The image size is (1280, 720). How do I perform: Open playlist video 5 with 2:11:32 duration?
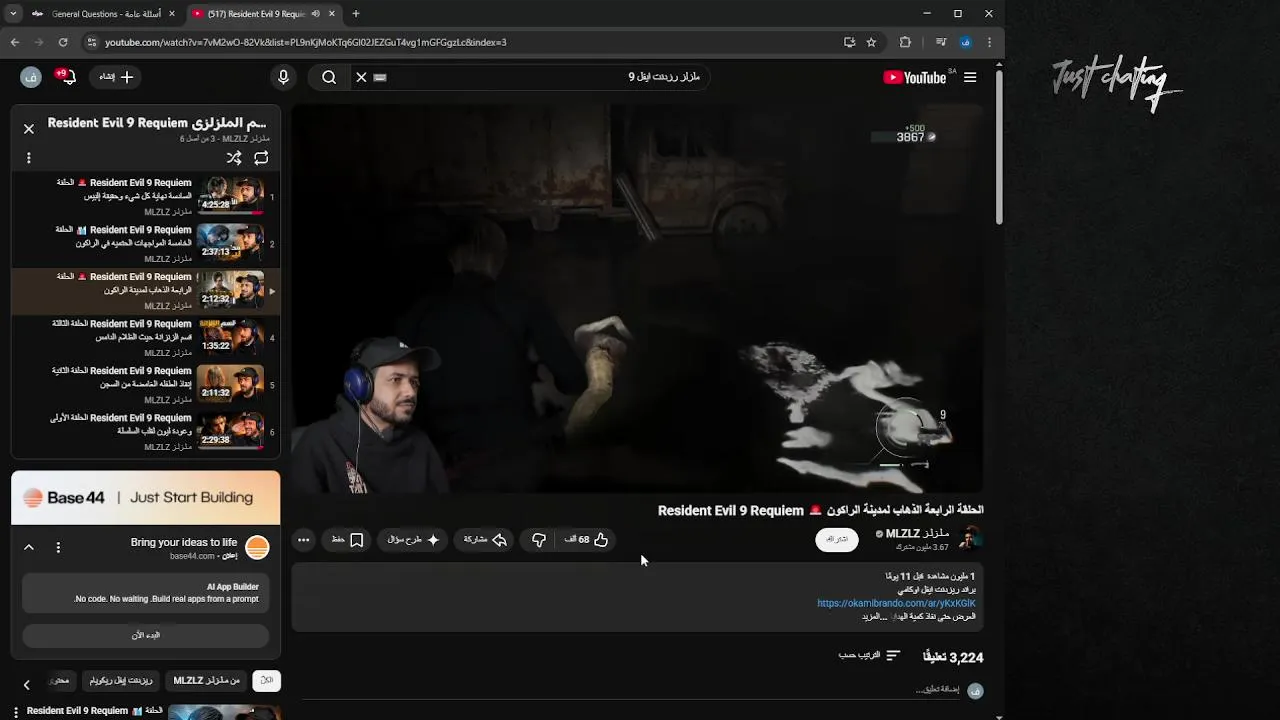pos(145,385)
